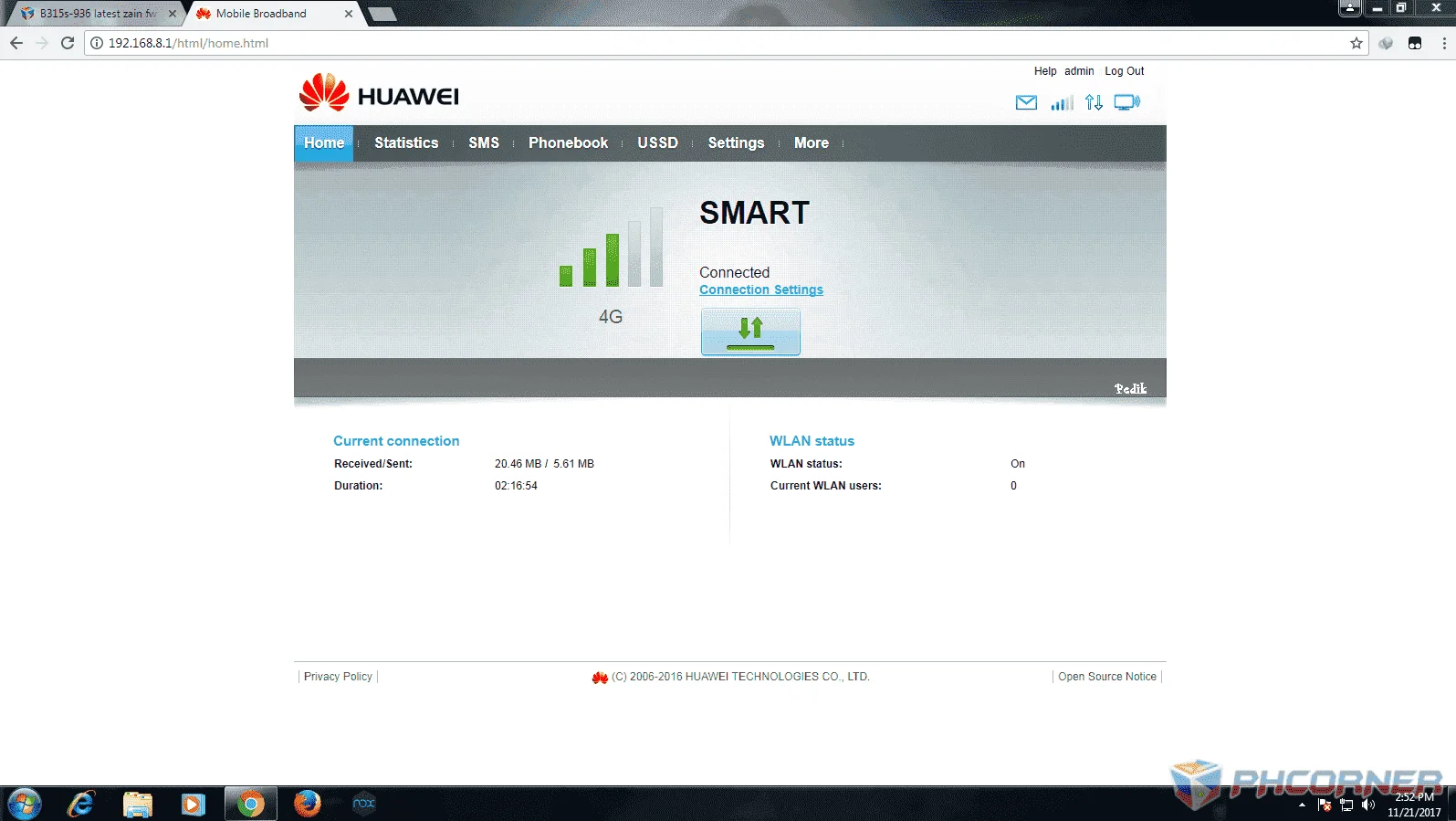Click the site info icon in address bar
This screenshot has width=1456, height=821.
[97, 43]
